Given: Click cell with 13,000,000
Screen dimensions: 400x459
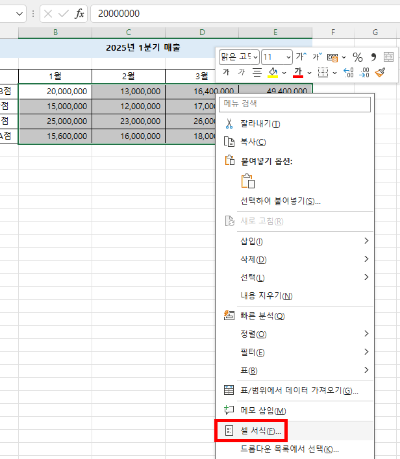Looking at the screenshot, I should (128, 91).
